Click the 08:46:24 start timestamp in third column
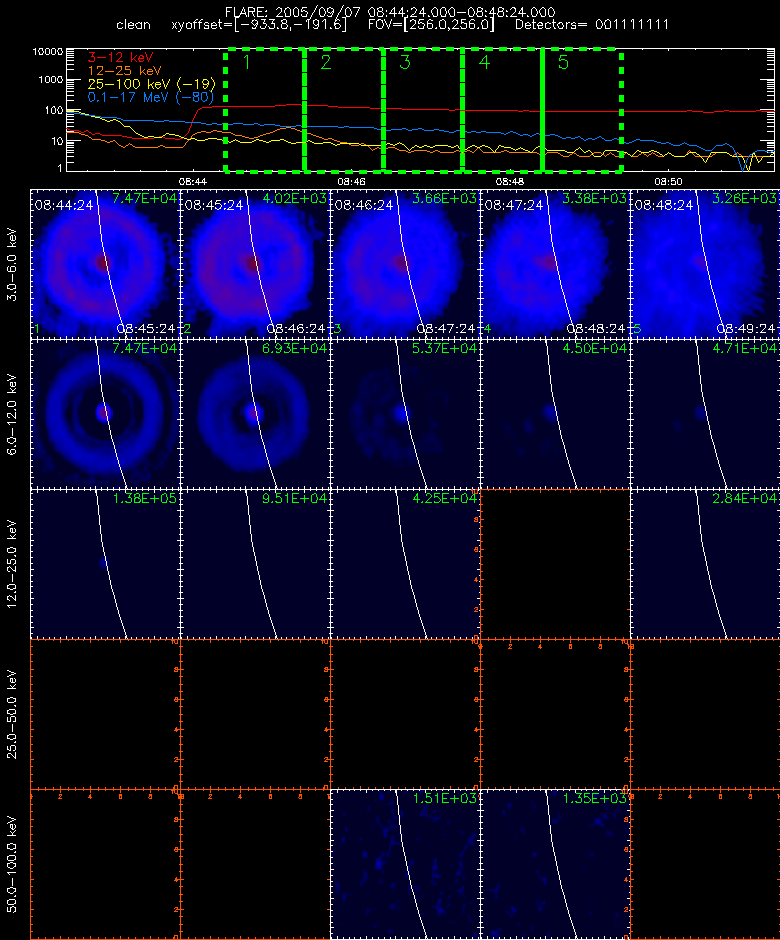This screenshot has height=940, width=780. (x=364, y=205)
